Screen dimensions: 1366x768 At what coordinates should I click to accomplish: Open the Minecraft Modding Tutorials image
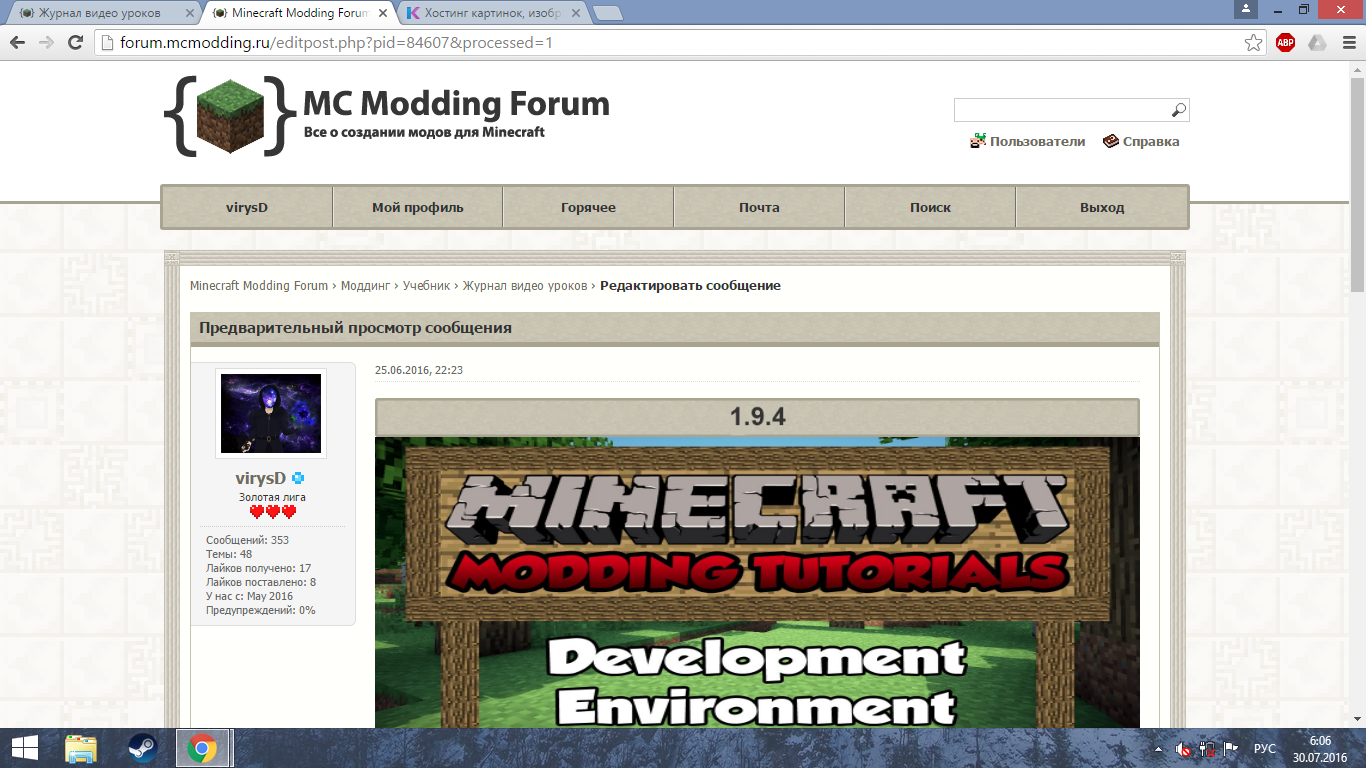(x=757, y=582)
